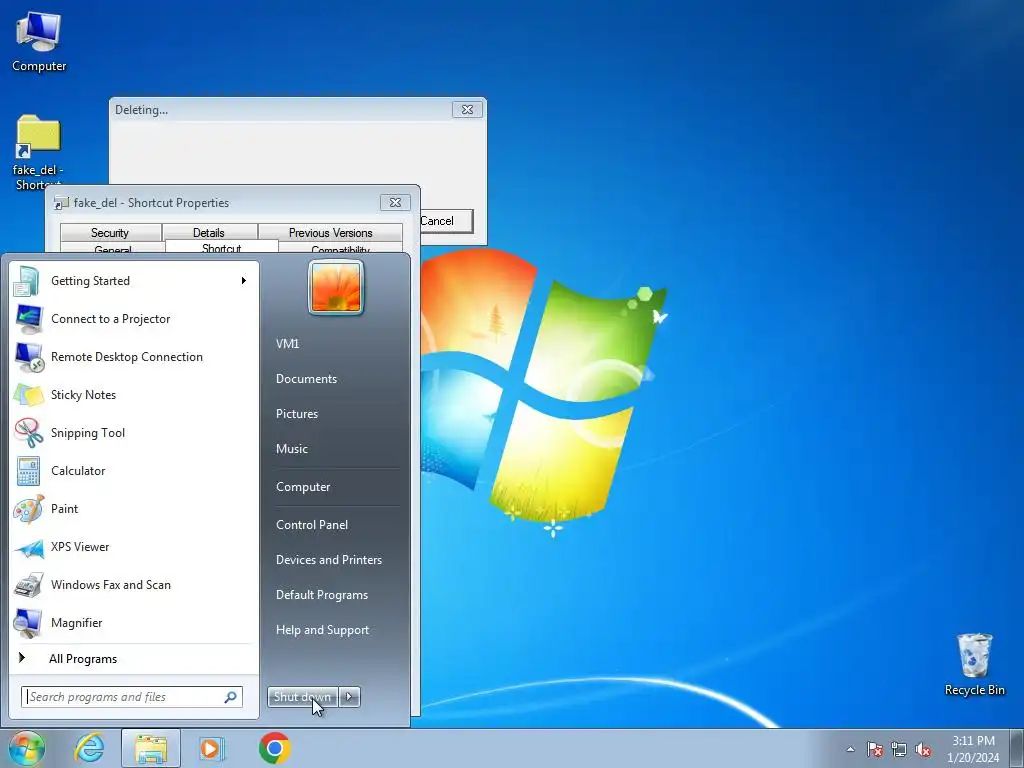Open the Shut down options arrow

click(x=349, y=697)
